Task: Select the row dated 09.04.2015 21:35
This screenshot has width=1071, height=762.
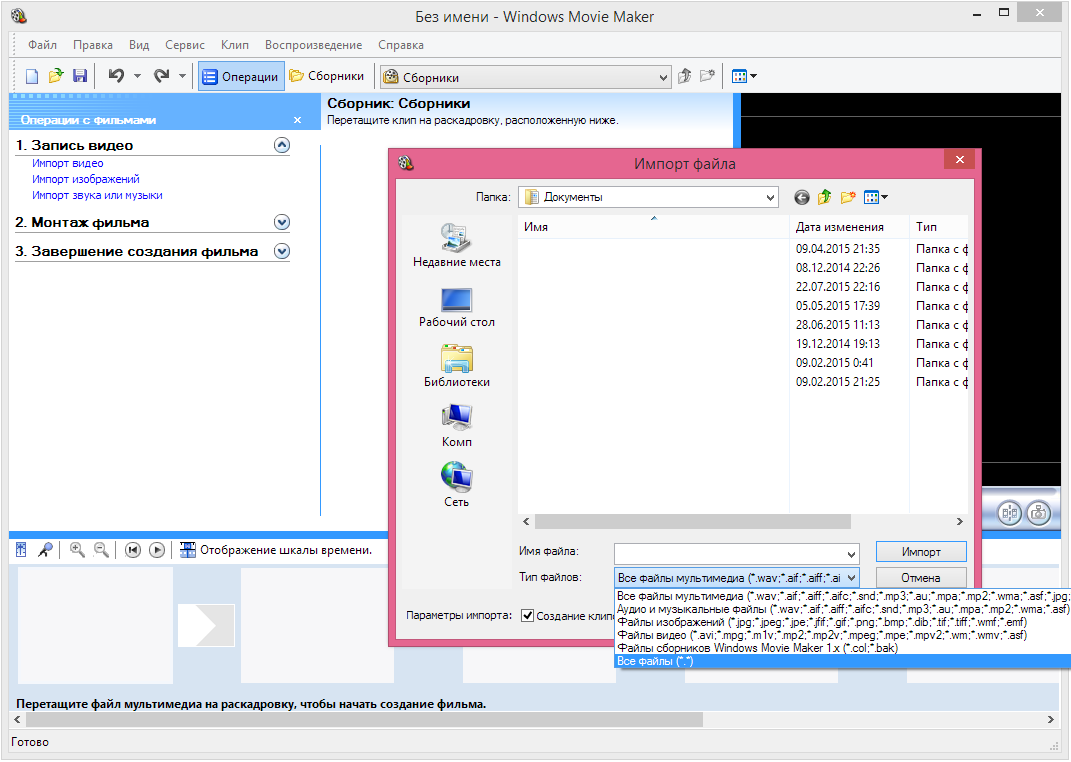Action: click(743, 249)
